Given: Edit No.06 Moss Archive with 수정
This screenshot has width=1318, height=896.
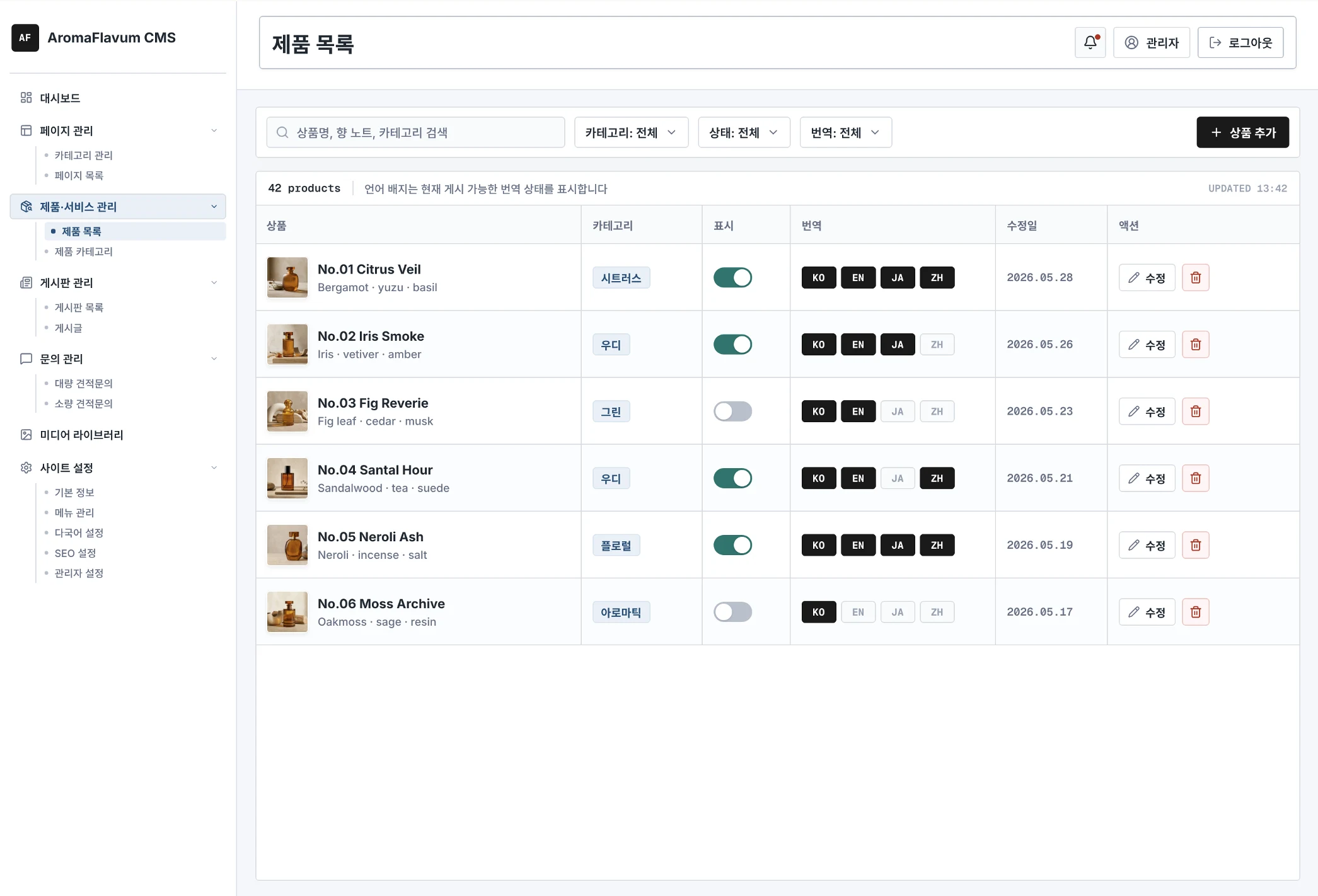Looking at the screenshot, I should tap(1147, 612).
